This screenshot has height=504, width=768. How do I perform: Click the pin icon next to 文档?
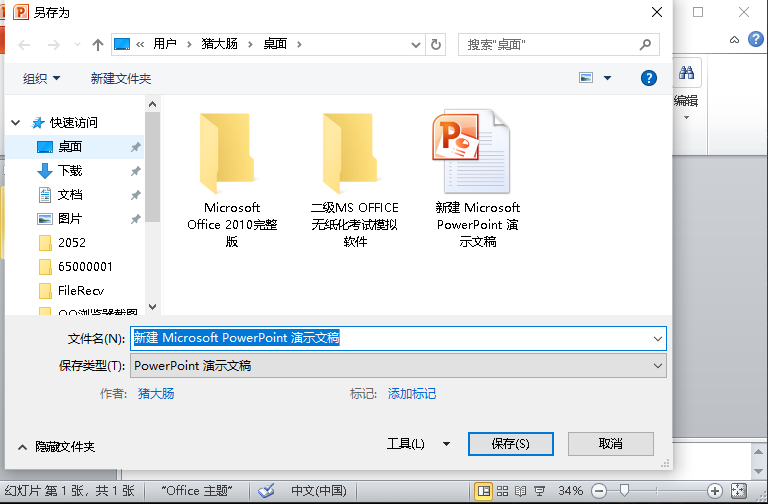[x=136, y=195]
